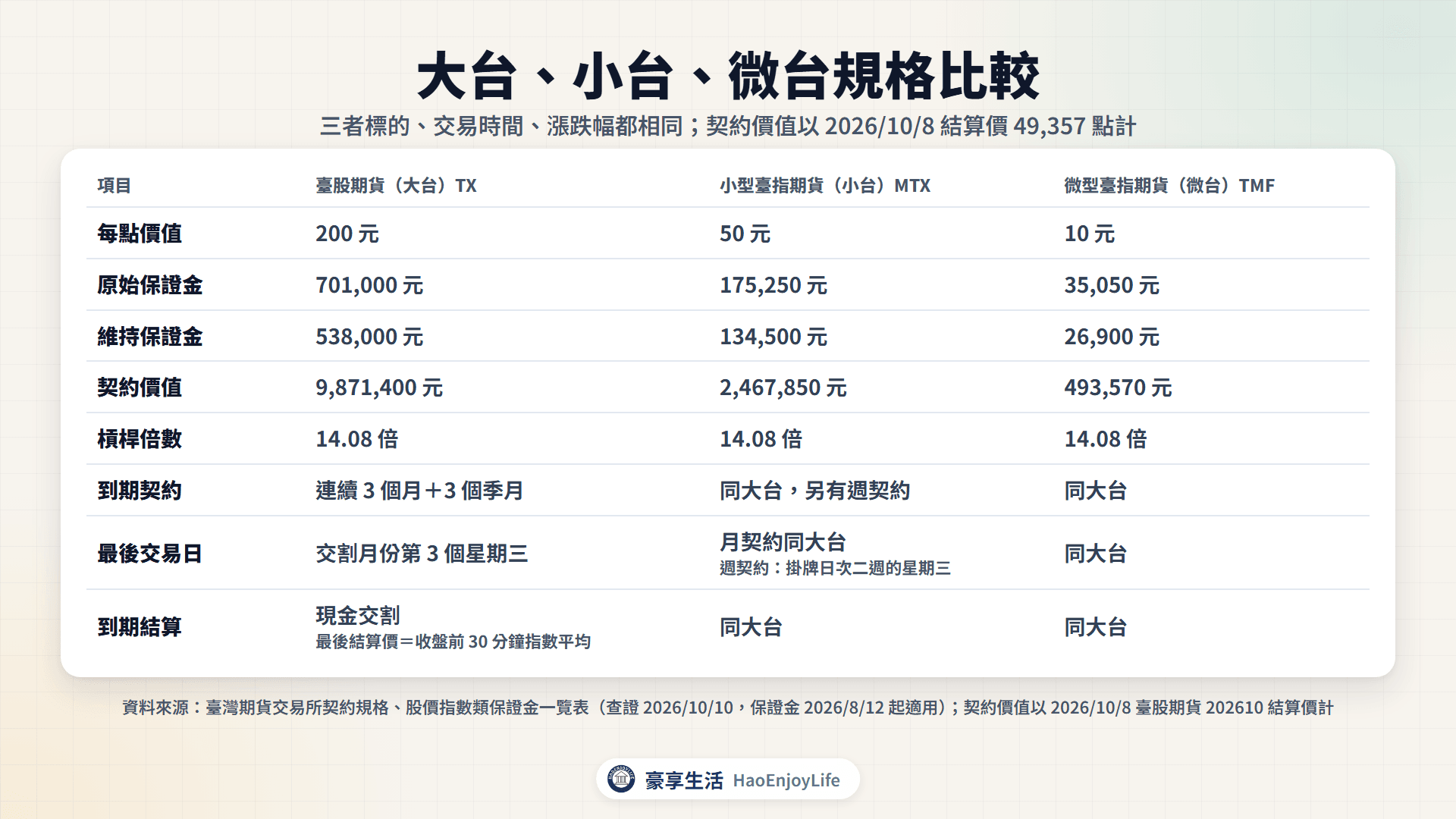Viewport: 1456px width, 819px height.
Task: Select the 最後結算價=收盤前 30 分鐘指數平均 note
Action: point(453,642)
